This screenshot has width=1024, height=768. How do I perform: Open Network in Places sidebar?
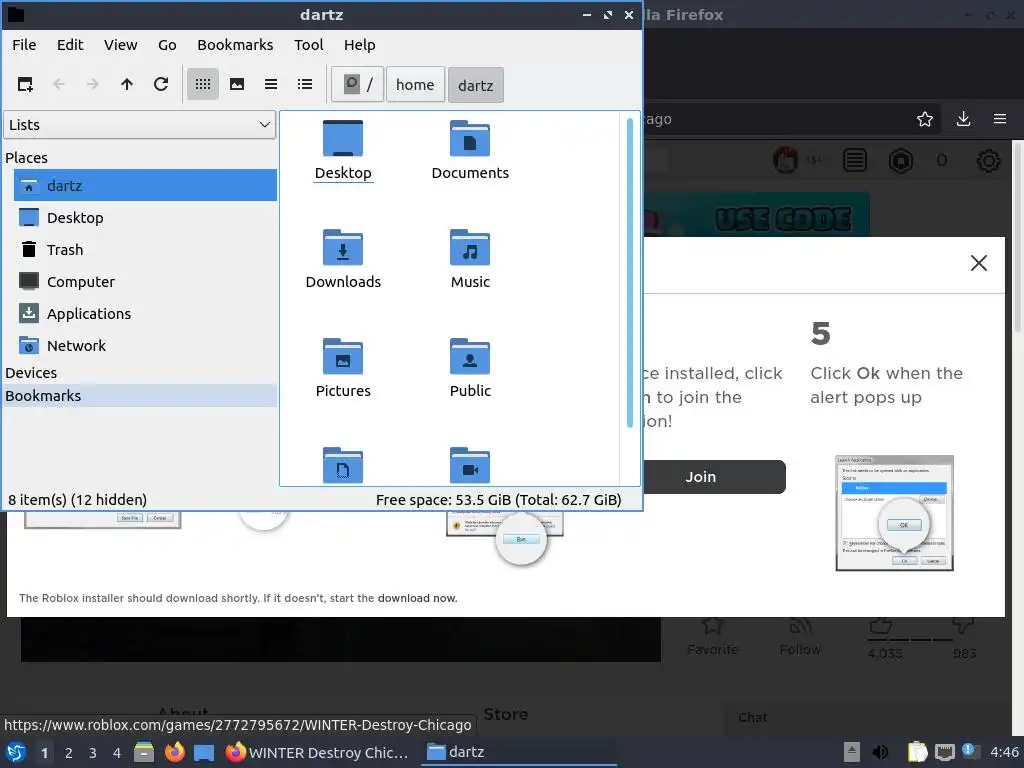click(x=145, y=345)
